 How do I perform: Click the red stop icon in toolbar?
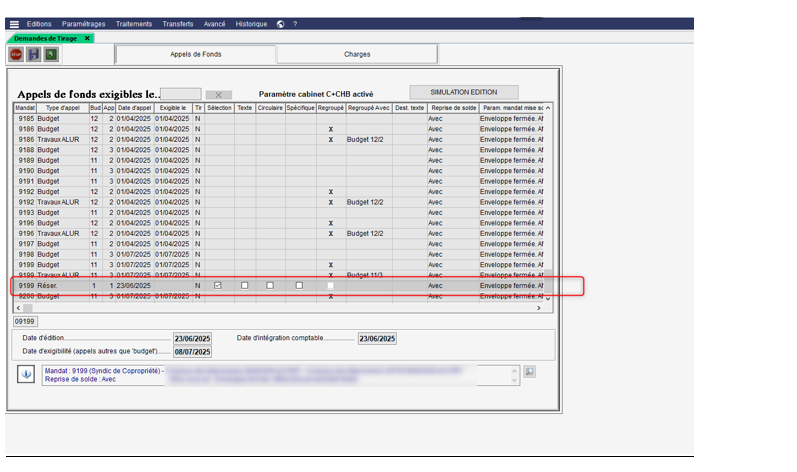click(x=16, y=54)
